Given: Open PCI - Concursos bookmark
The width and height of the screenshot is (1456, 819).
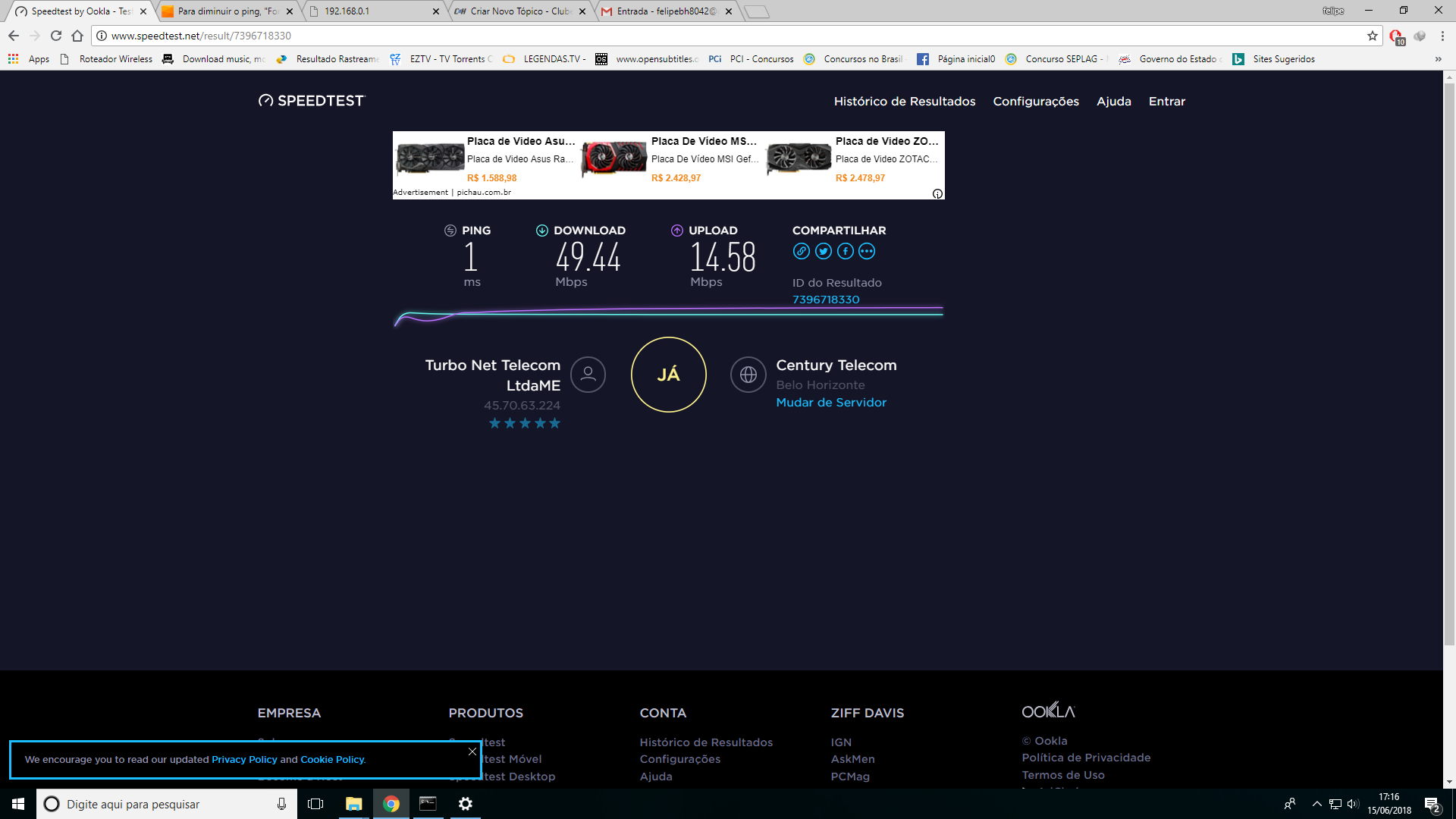Looking at the screenshot, I should (751, 59).
